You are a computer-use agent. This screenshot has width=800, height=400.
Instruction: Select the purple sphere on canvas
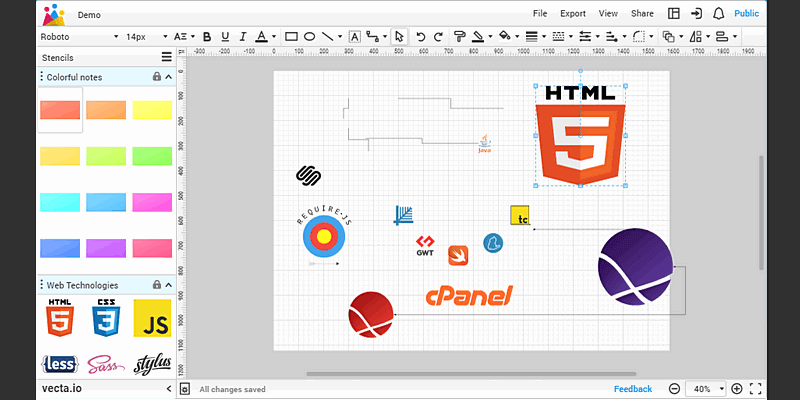point(635,267)
